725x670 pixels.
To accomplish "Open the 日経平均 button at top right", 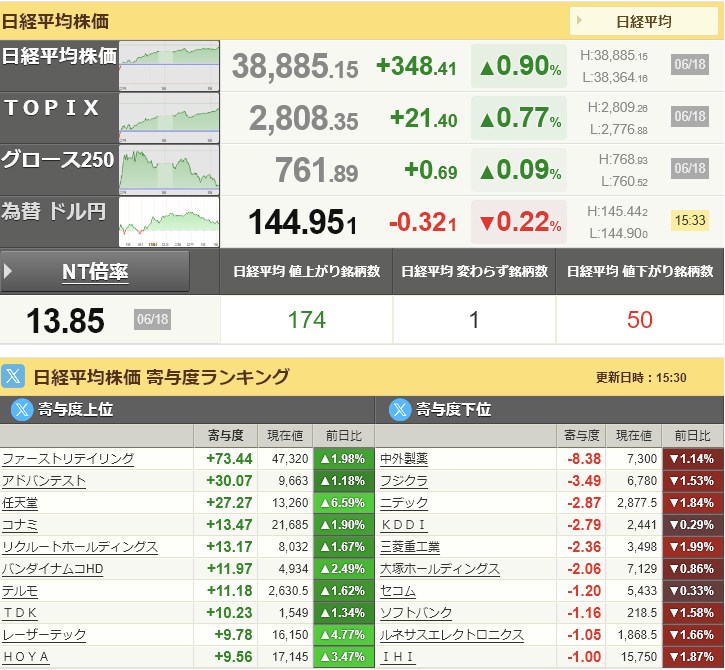I will click(643, 21).
